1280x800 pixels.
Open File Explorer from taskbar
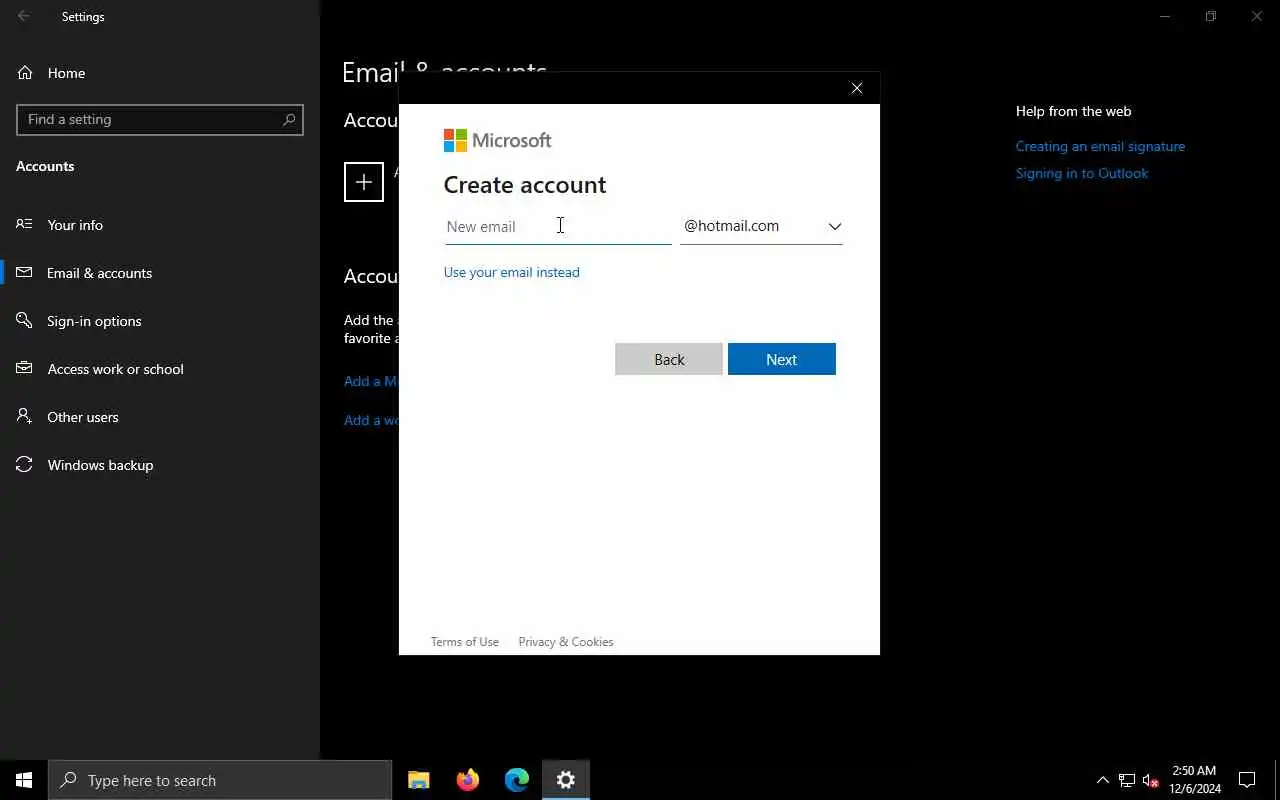[x=419, y=780]
